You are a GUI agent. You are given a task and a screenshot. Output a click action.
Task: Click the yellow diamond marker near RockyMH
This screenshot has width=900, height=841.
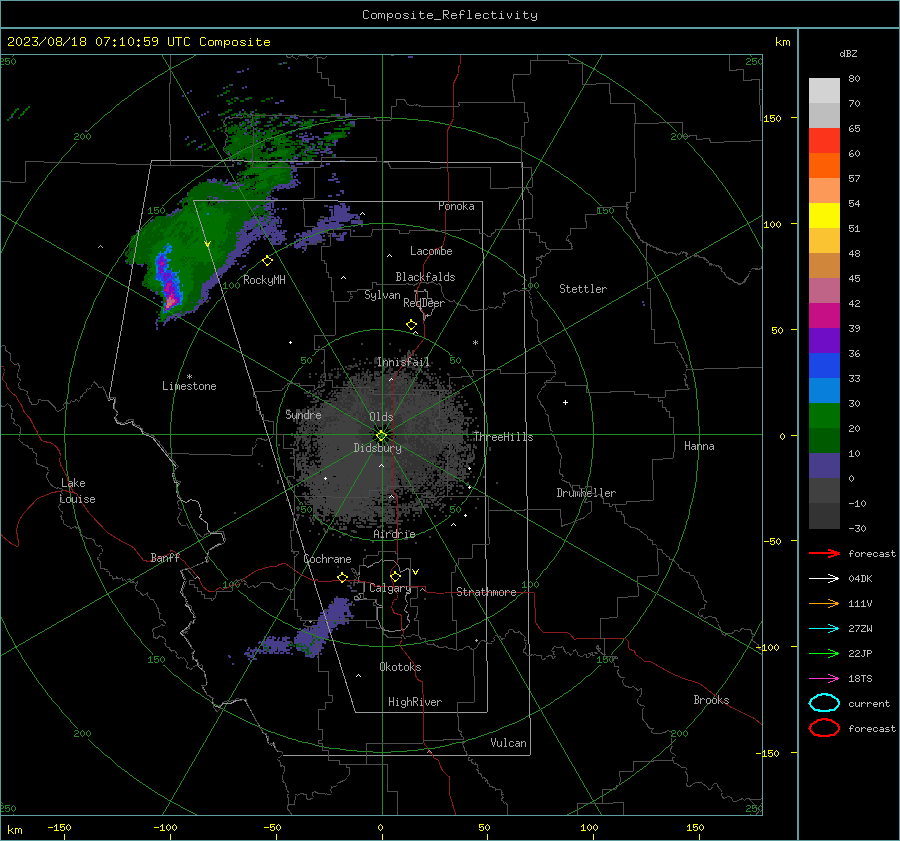[x=267, y=261]
